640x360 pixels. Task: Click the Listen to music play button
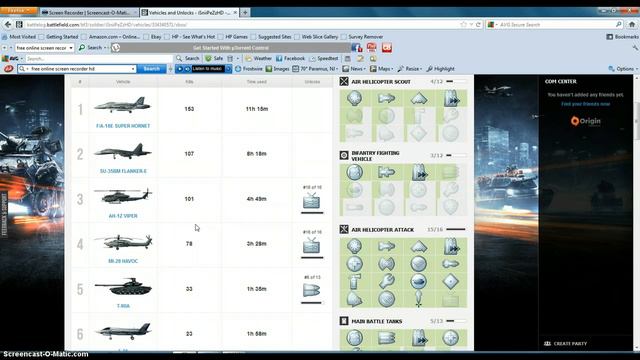(180, 69)
